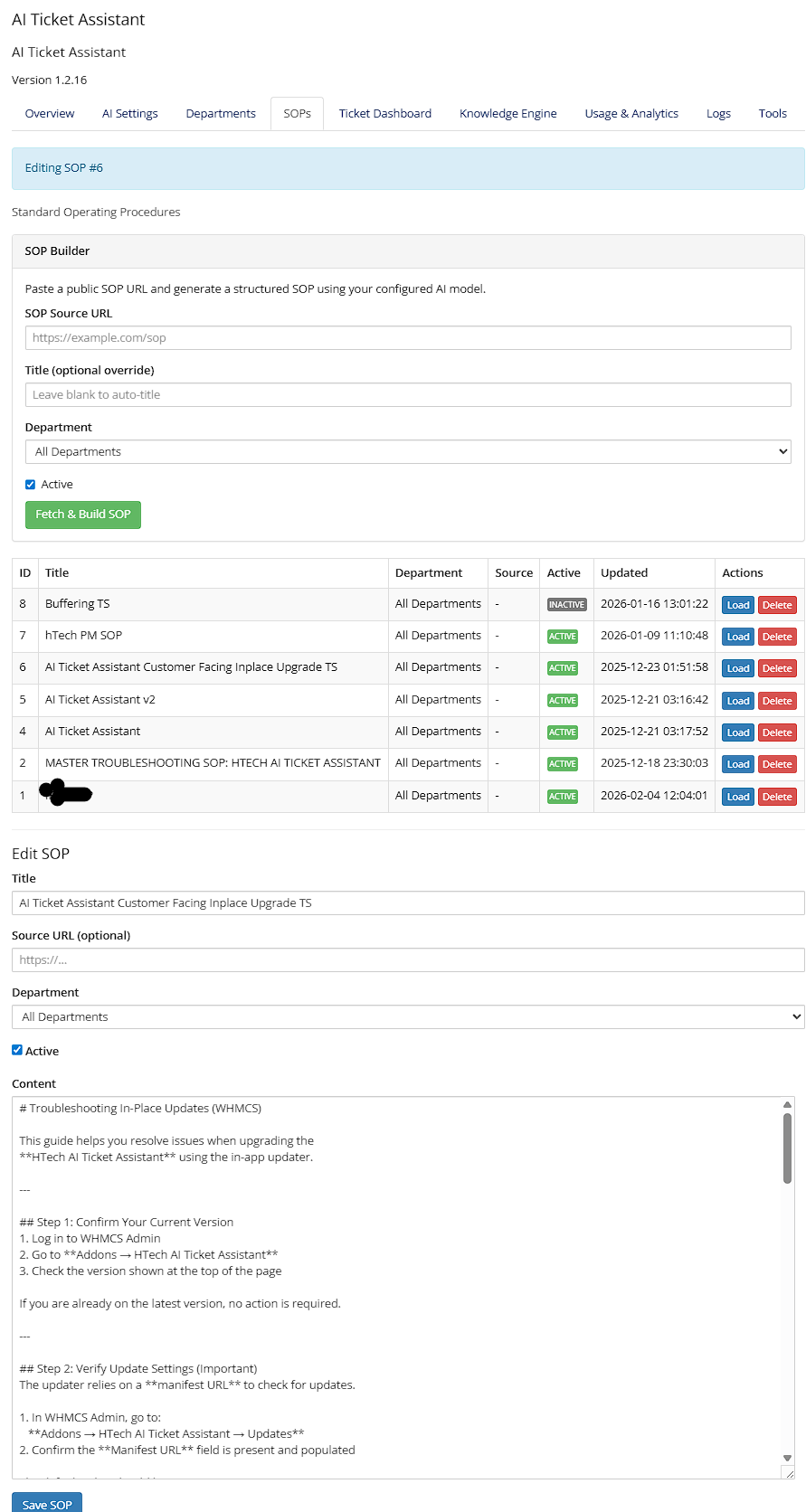Click the Fetch & Build SOP button
The width and height of the screenshot is (806, 1512).
[x=83, y=515]
